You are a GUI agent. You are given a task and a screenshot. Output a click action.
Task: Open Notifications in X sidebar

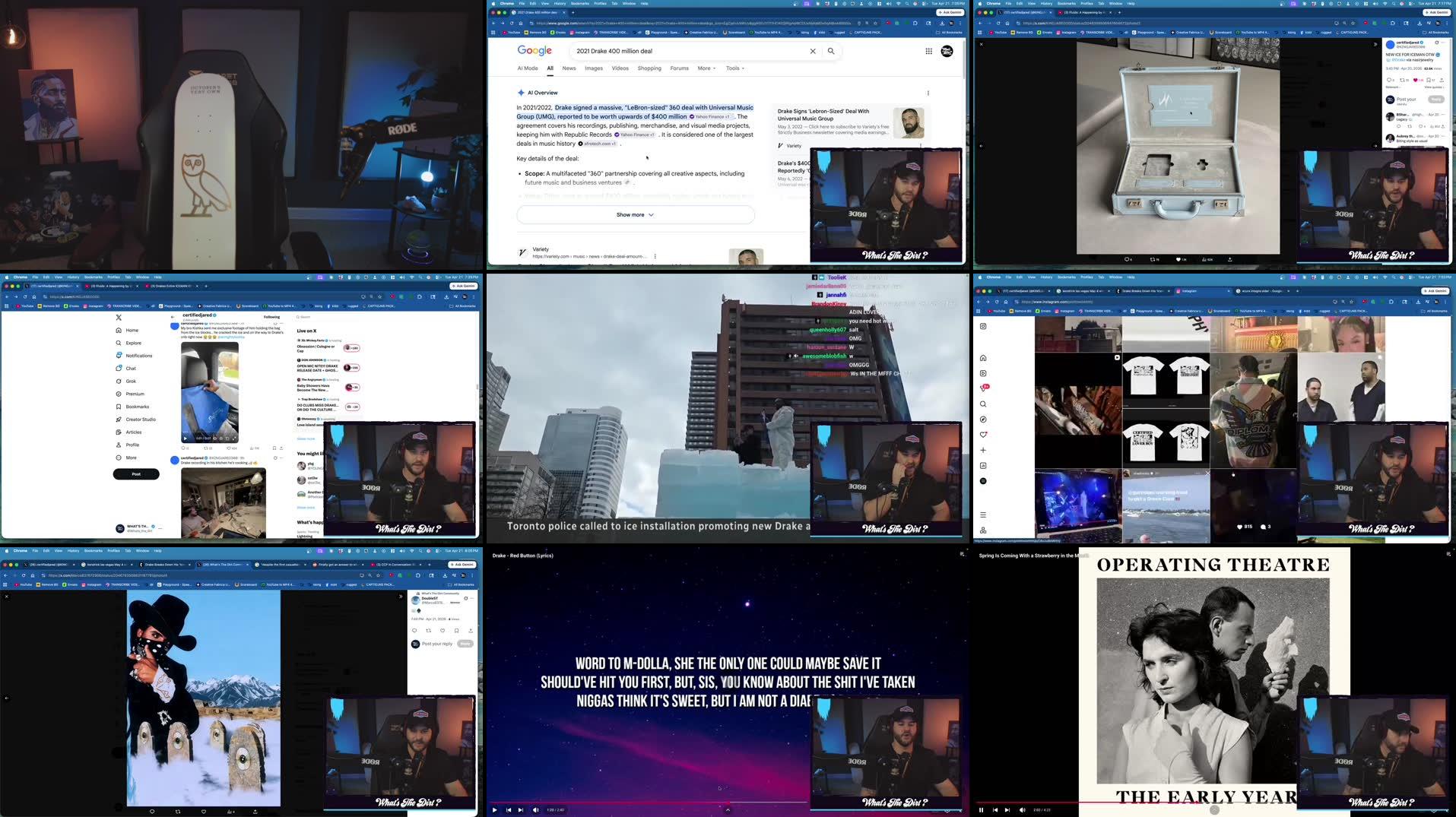[134, 356]
